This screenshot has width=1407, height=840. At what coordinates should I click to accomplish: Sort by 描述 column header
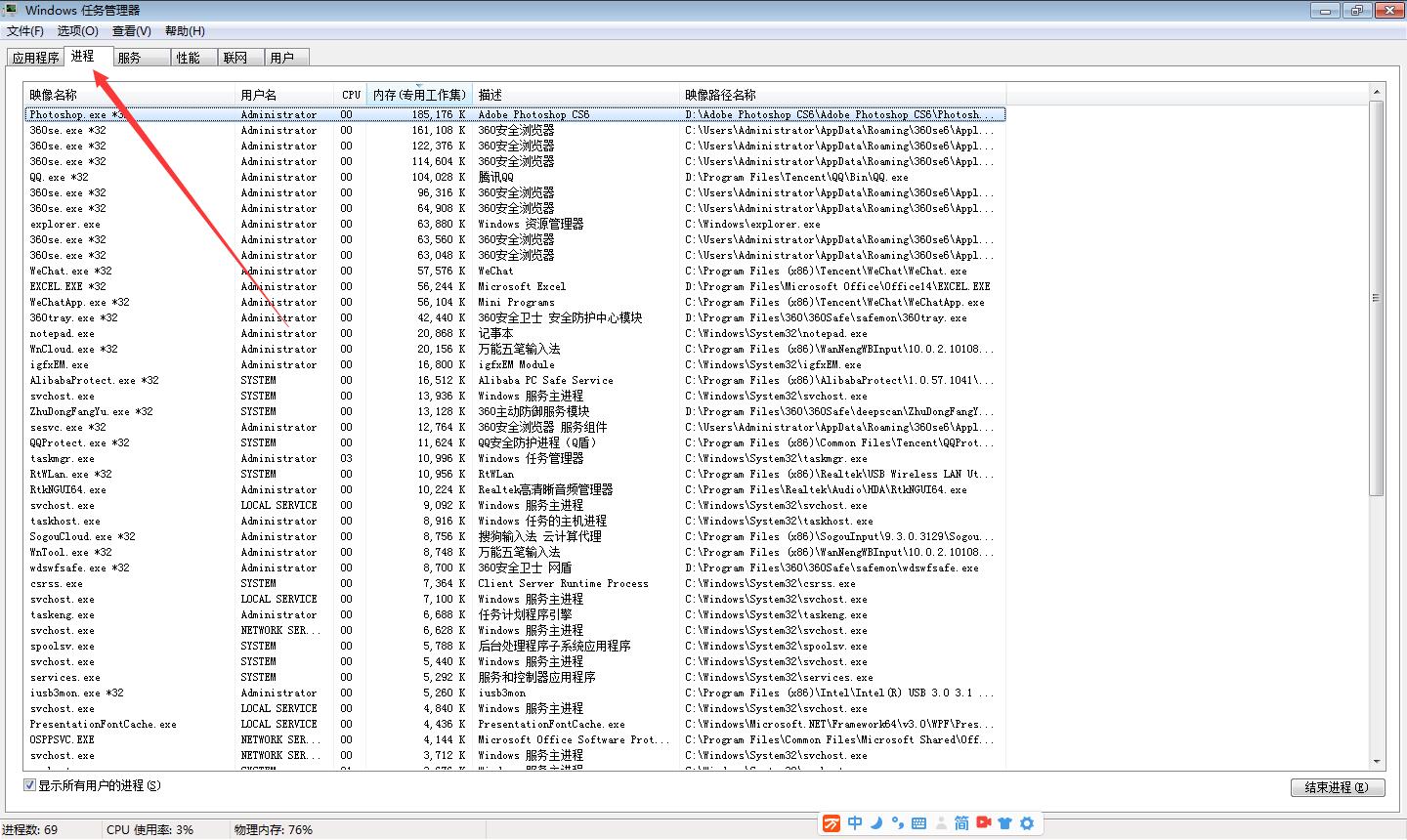576,95
